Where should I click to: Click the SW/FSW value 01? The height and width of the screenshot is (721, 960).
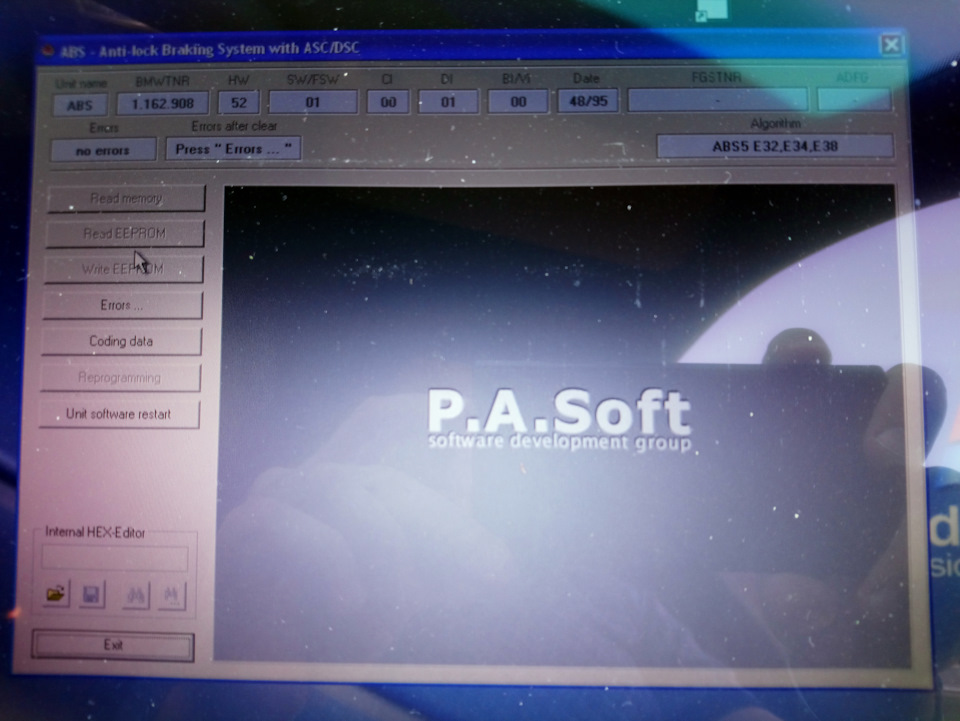(x=313, y=102)
